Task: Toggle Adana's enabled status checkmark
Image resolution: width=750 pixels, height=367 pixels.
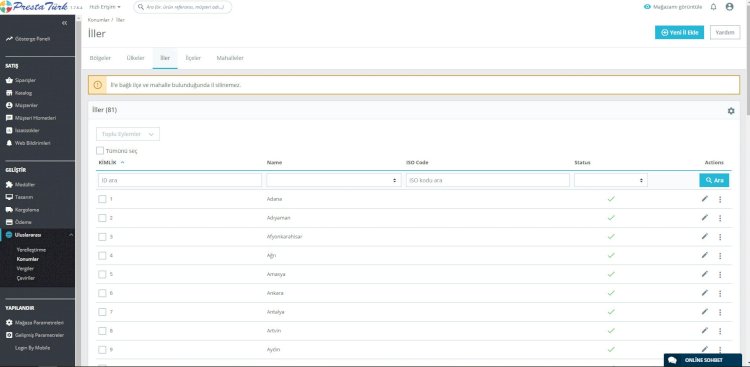Action: click(x=611, y=199)
